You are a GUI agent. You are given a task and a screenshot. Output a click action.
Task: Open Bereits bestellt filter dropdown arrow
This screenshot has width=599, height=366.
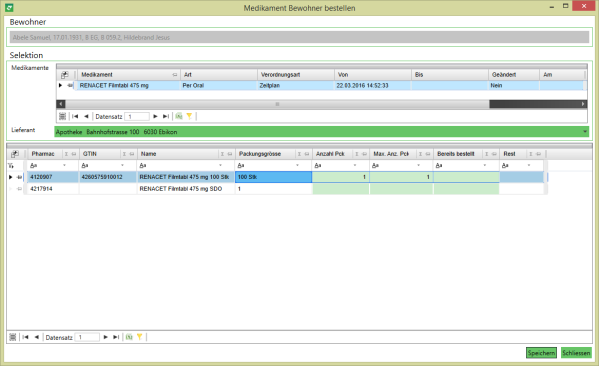[484, 165]
